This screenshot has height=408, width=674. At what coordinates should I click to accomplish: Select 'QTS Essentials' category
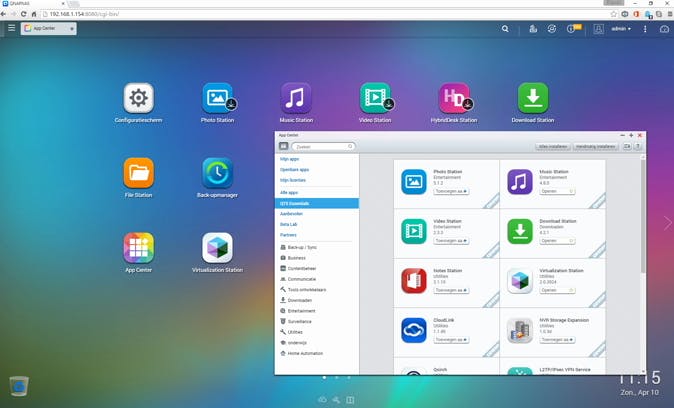pyautogui.click(x=317, y=203)
